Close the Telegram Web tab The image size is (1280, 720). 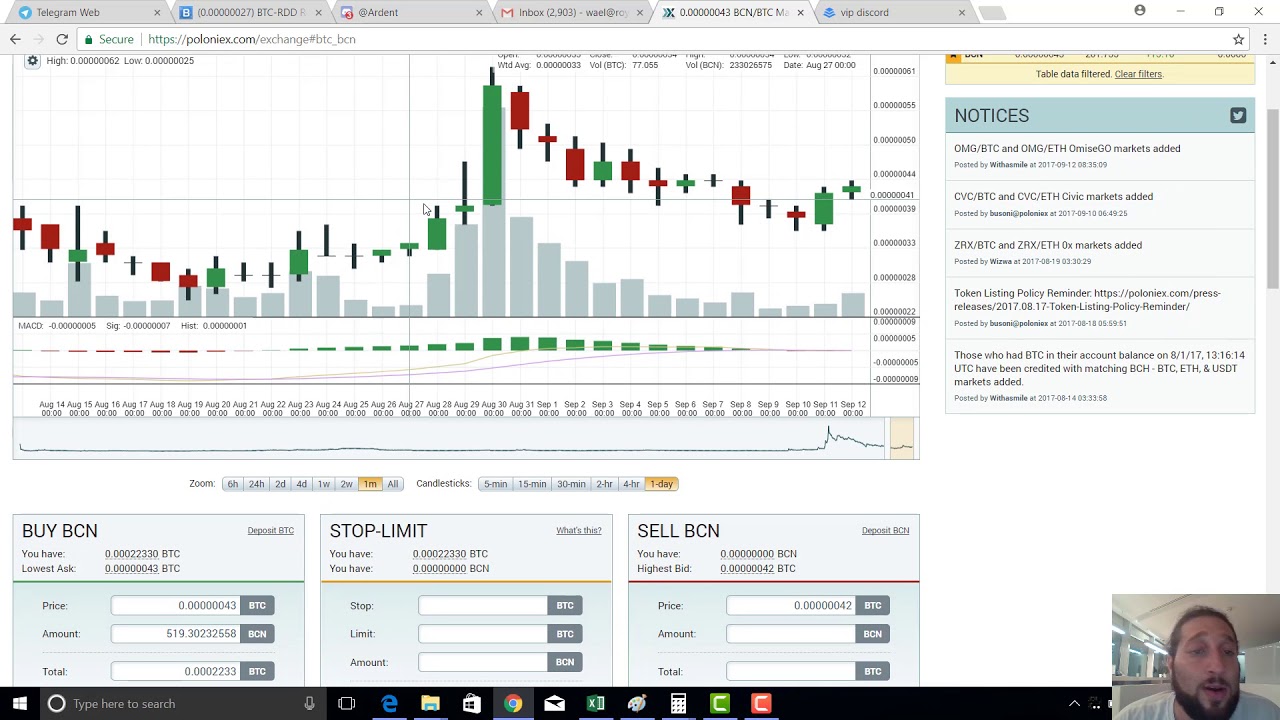click(157, 12)
